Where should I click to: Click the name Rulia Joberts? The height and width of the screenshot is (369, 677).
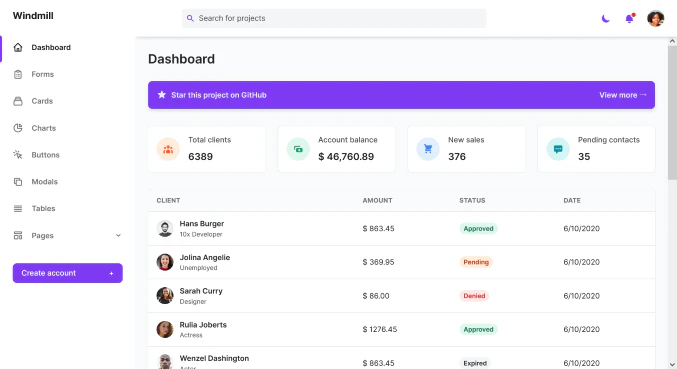click(x=203, y=325)
